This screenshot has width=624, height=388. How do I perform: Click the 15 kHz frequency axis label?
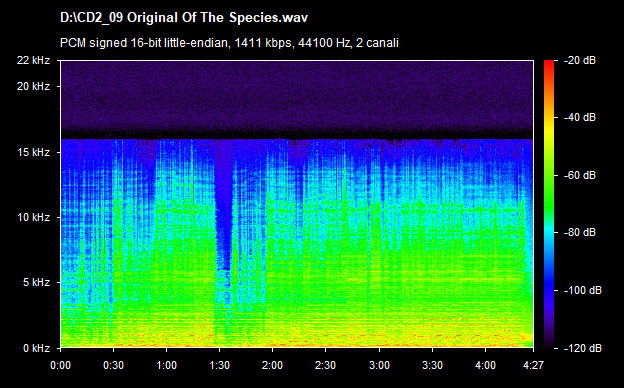33,152
